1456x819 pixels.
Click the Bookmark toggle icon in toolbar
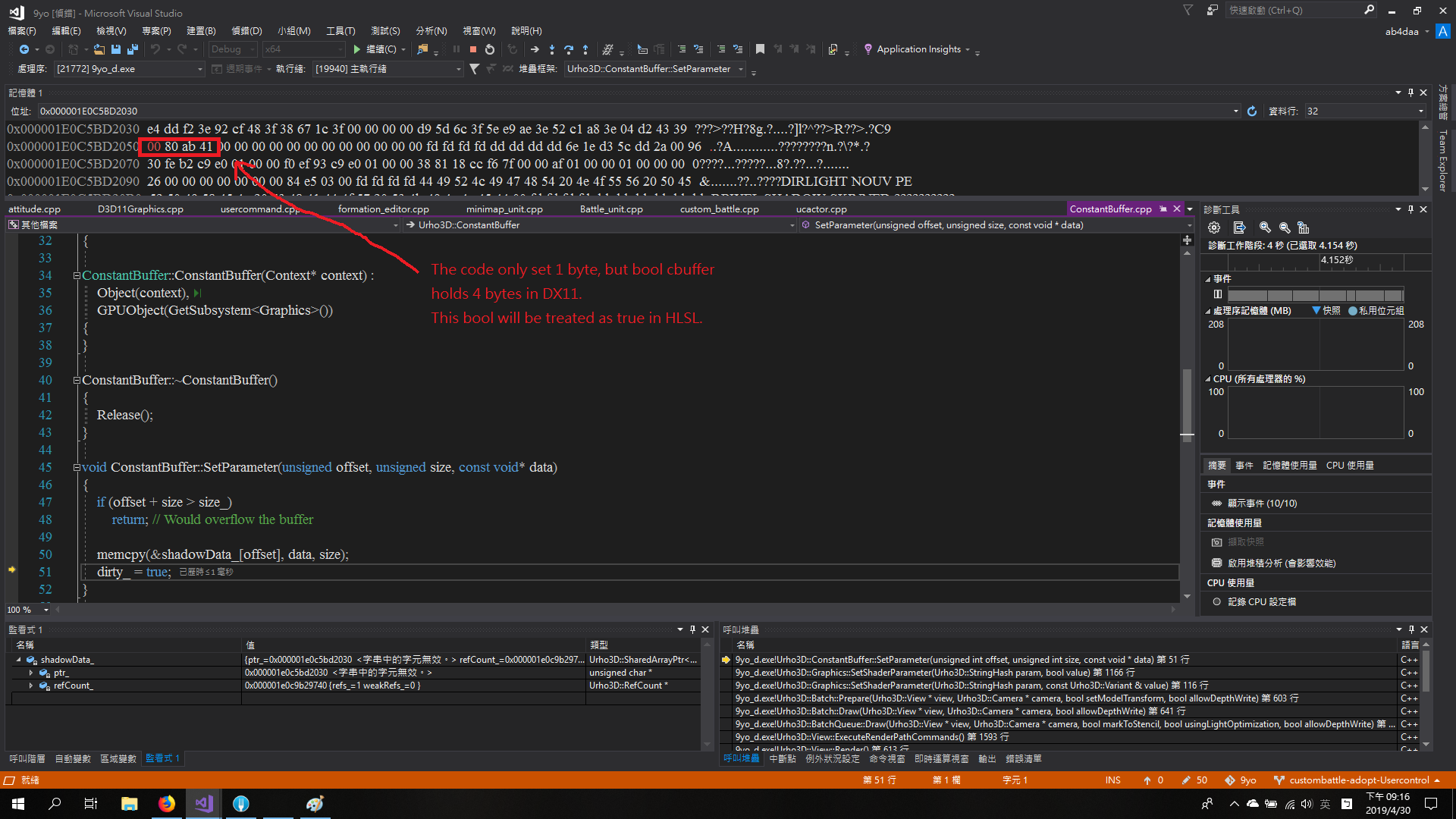760,49
